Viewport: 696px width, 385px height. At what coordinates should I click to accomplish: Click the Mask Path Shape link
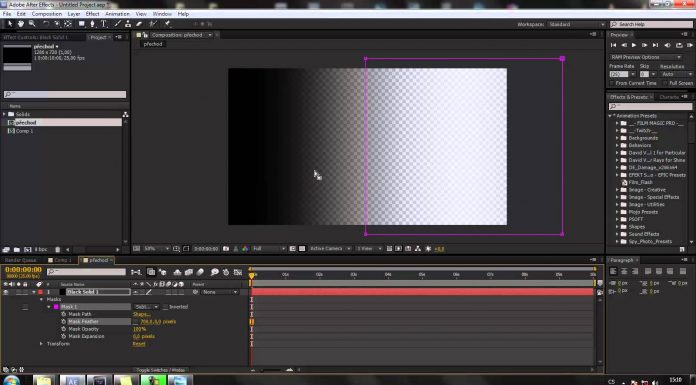[x=142, y=314]
